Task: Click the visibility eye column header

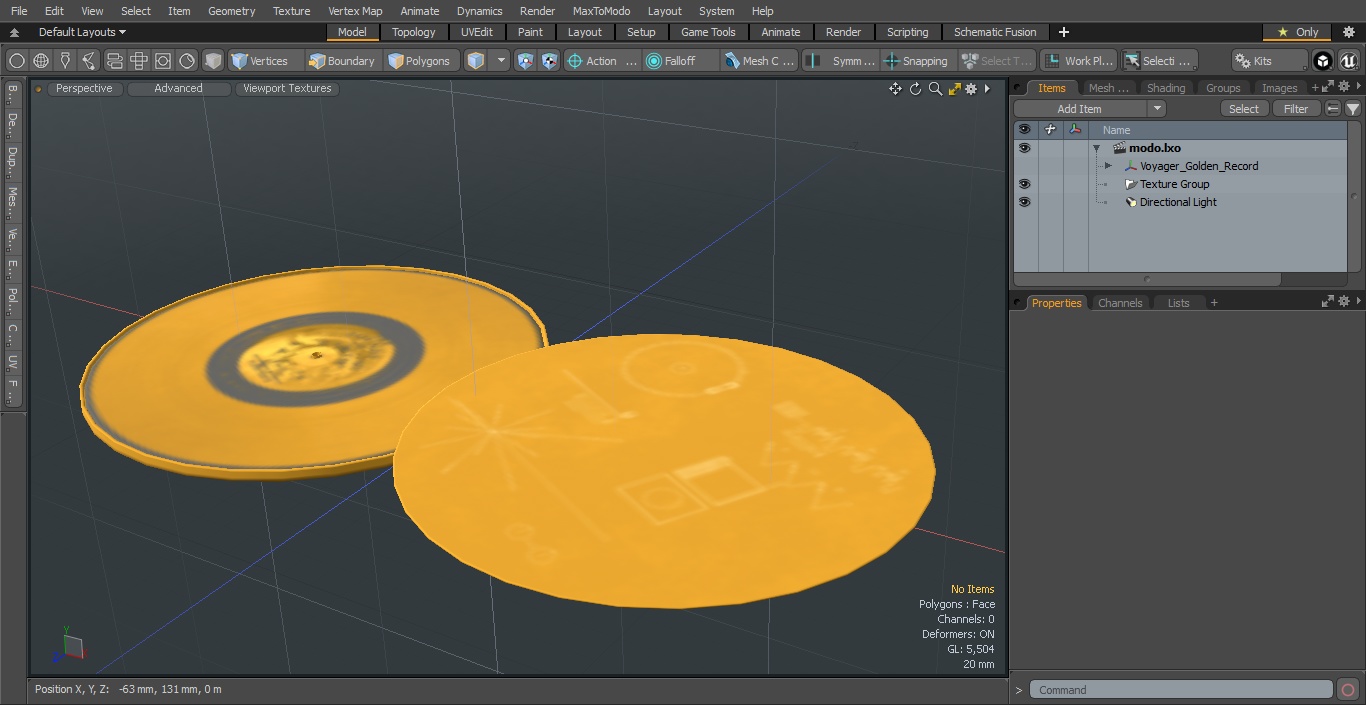Action: click(1024, 130)
